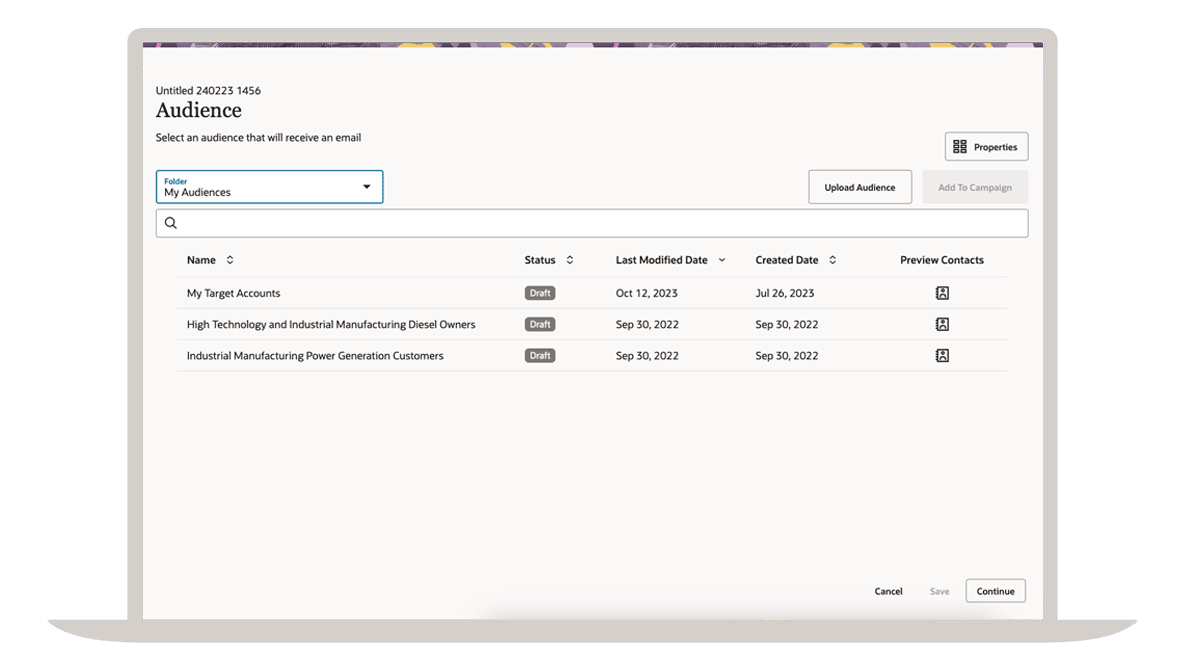
Task: Sort by Name column arrows
Action: tap(230, 260)
